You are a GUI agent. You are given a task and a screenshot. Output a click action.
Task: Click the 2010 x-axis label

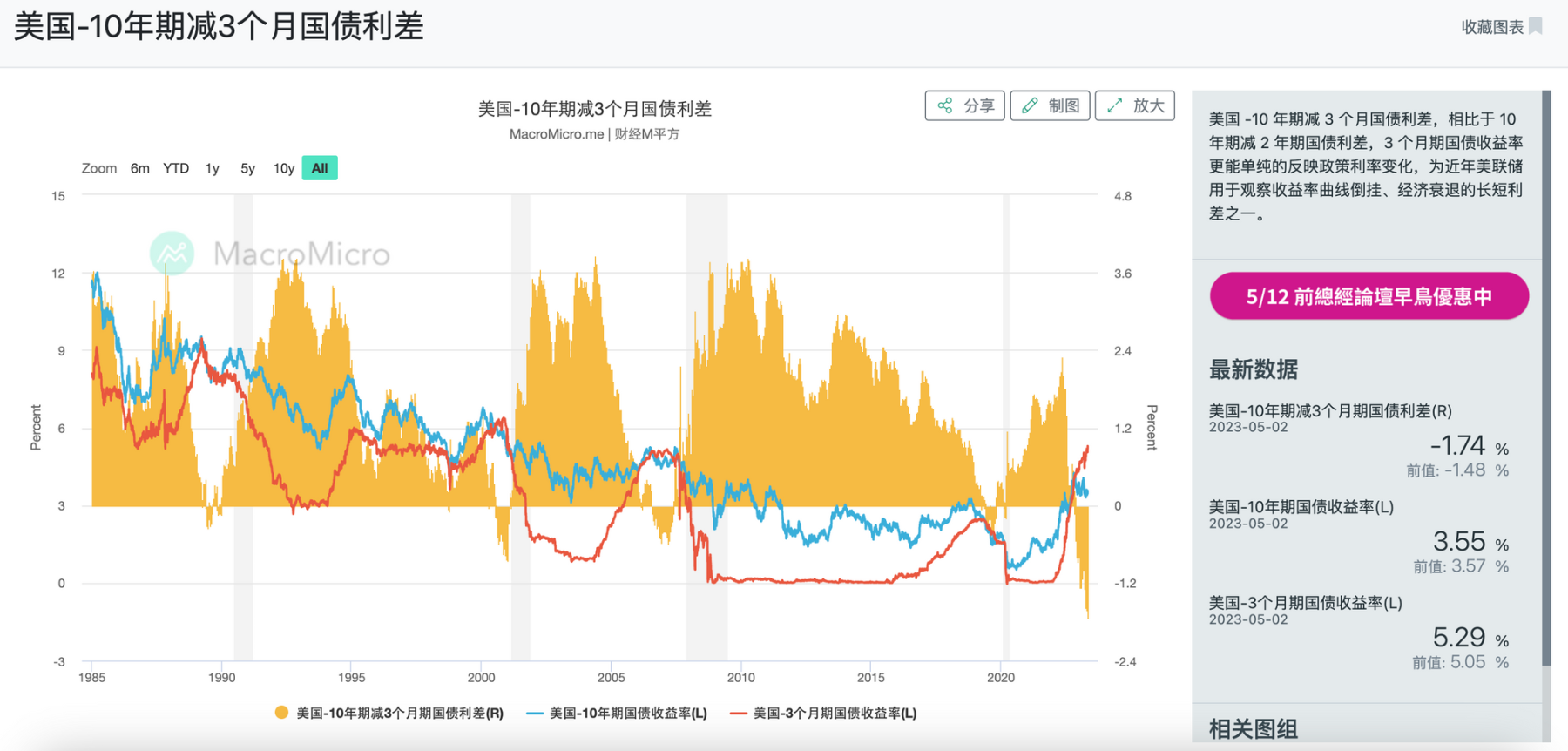point(741,678)
